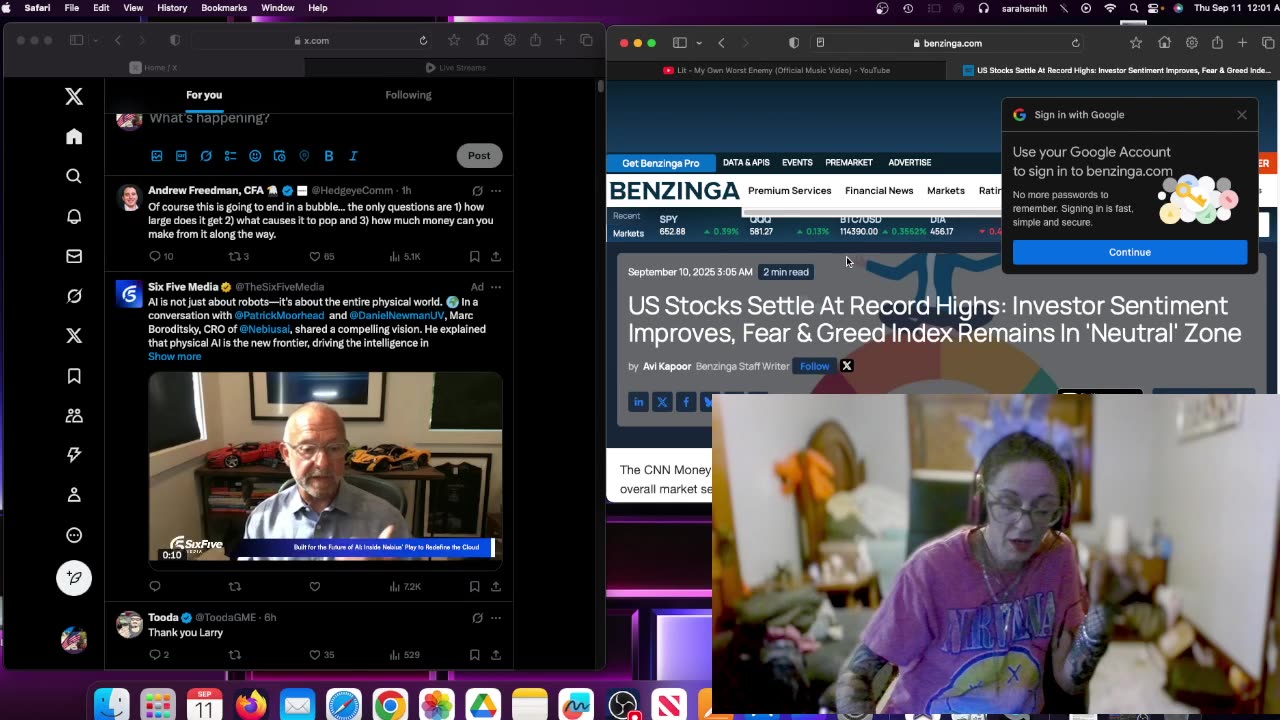The width and height of the screenshot is (1280, 720).
Task: Click the round compose post button
Action: pyautogui.click(x=74, y=578)
